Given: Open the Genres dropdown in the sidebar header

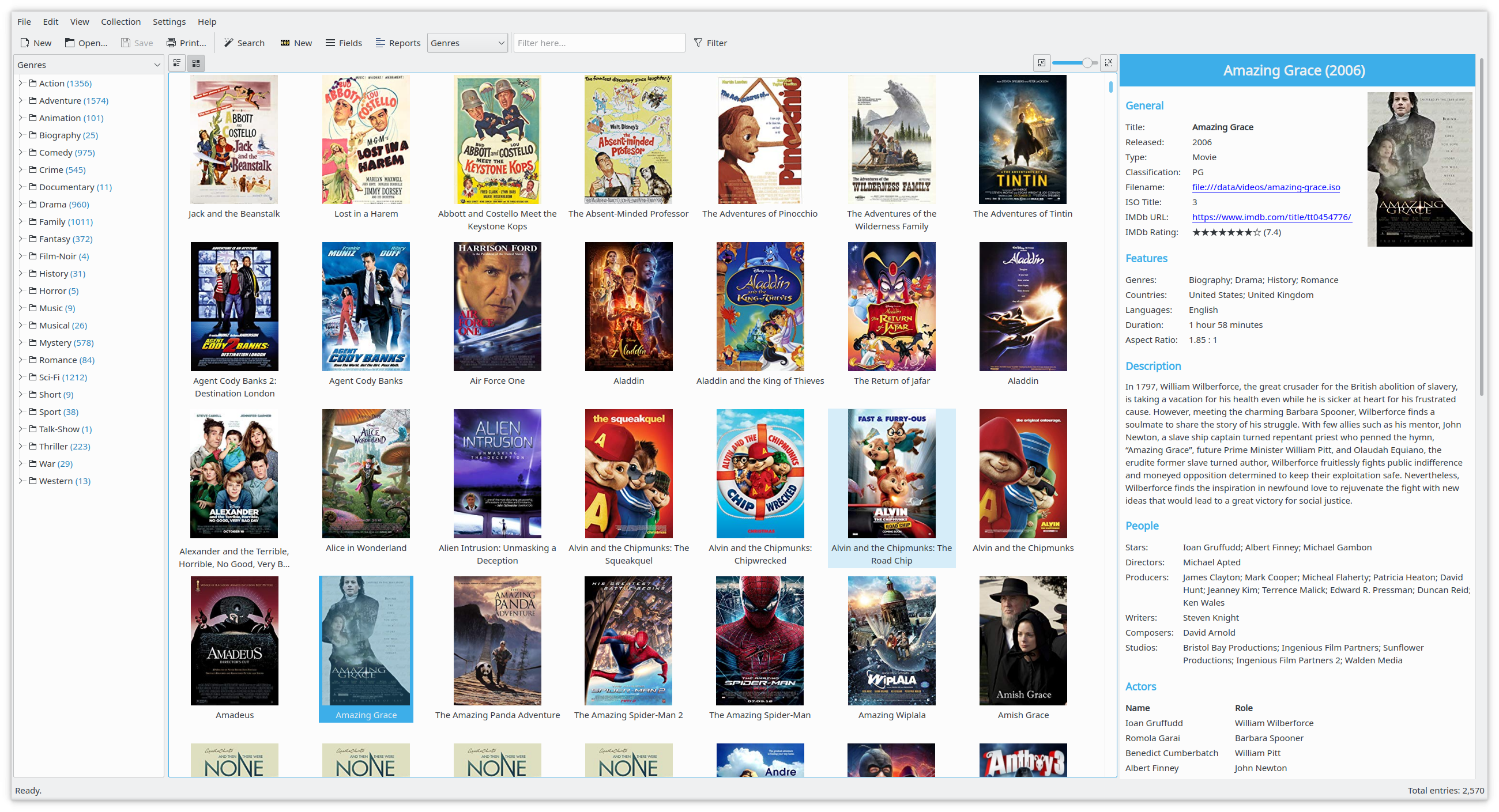Looking at the screenshot, I should [88, 65].
